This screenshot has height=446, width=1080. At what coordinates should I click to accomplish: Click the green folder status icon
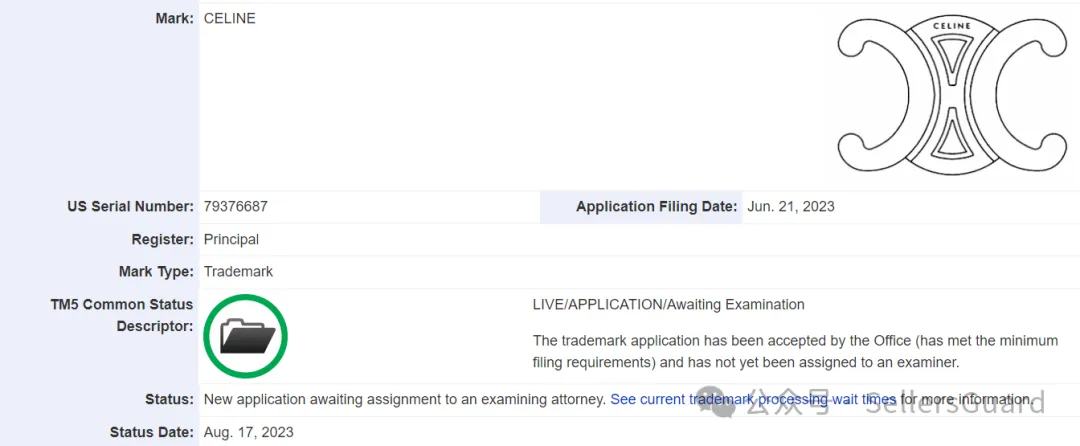[245, 337]
